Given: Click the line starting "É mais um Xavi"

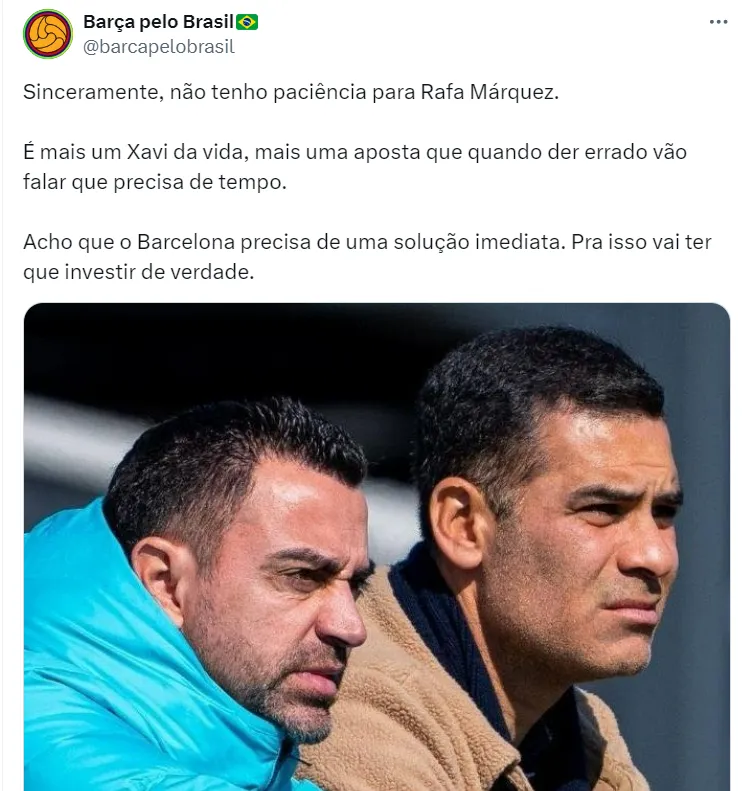Looking at the screenshot, I should tap(355, 152).
